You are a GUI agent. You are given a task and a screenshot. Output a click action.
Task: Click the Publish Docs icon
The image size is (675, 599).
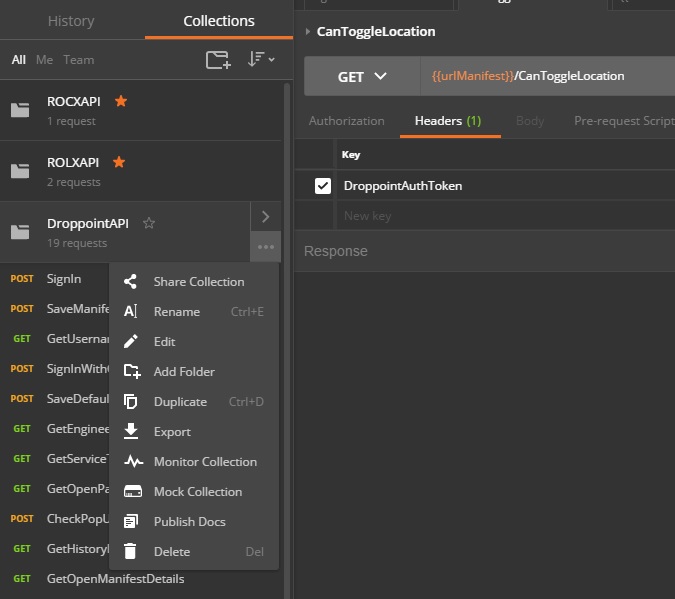[x=131, y=521]
